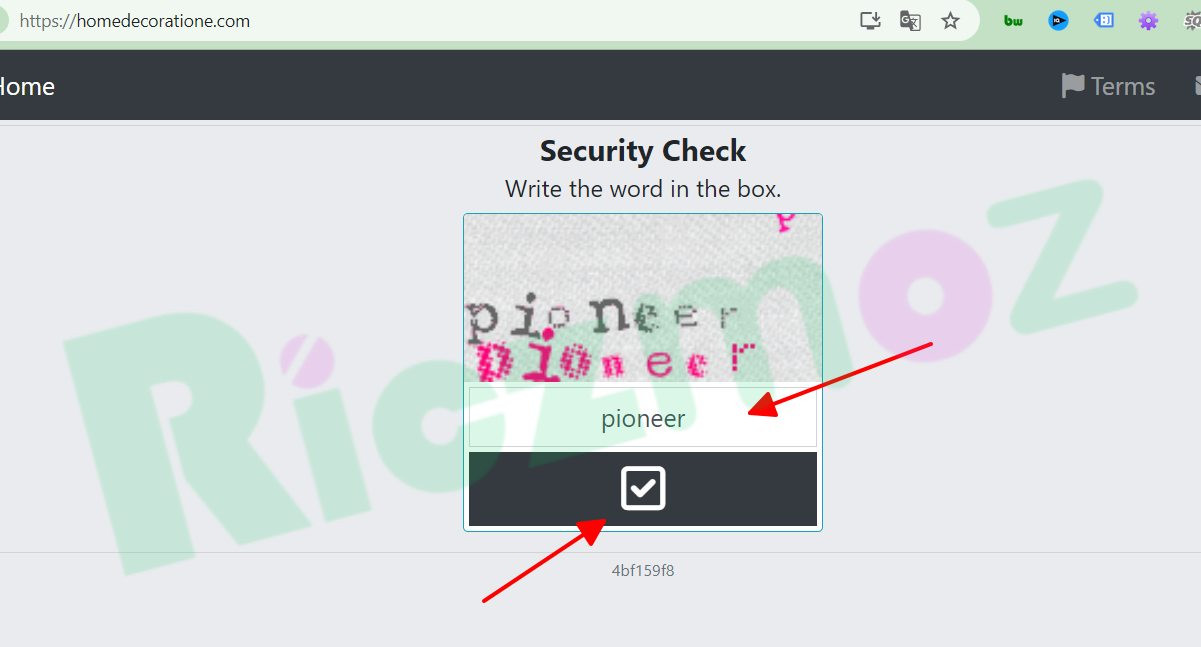Click the install app icon in address bar
Screen dimensions: 1201x647
[x=870, y=20]
